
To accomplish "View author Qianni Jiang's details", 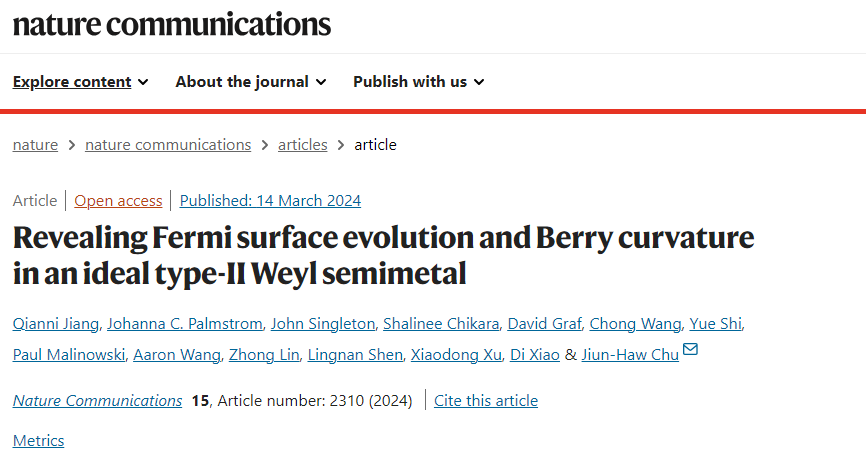I will 56,324.
